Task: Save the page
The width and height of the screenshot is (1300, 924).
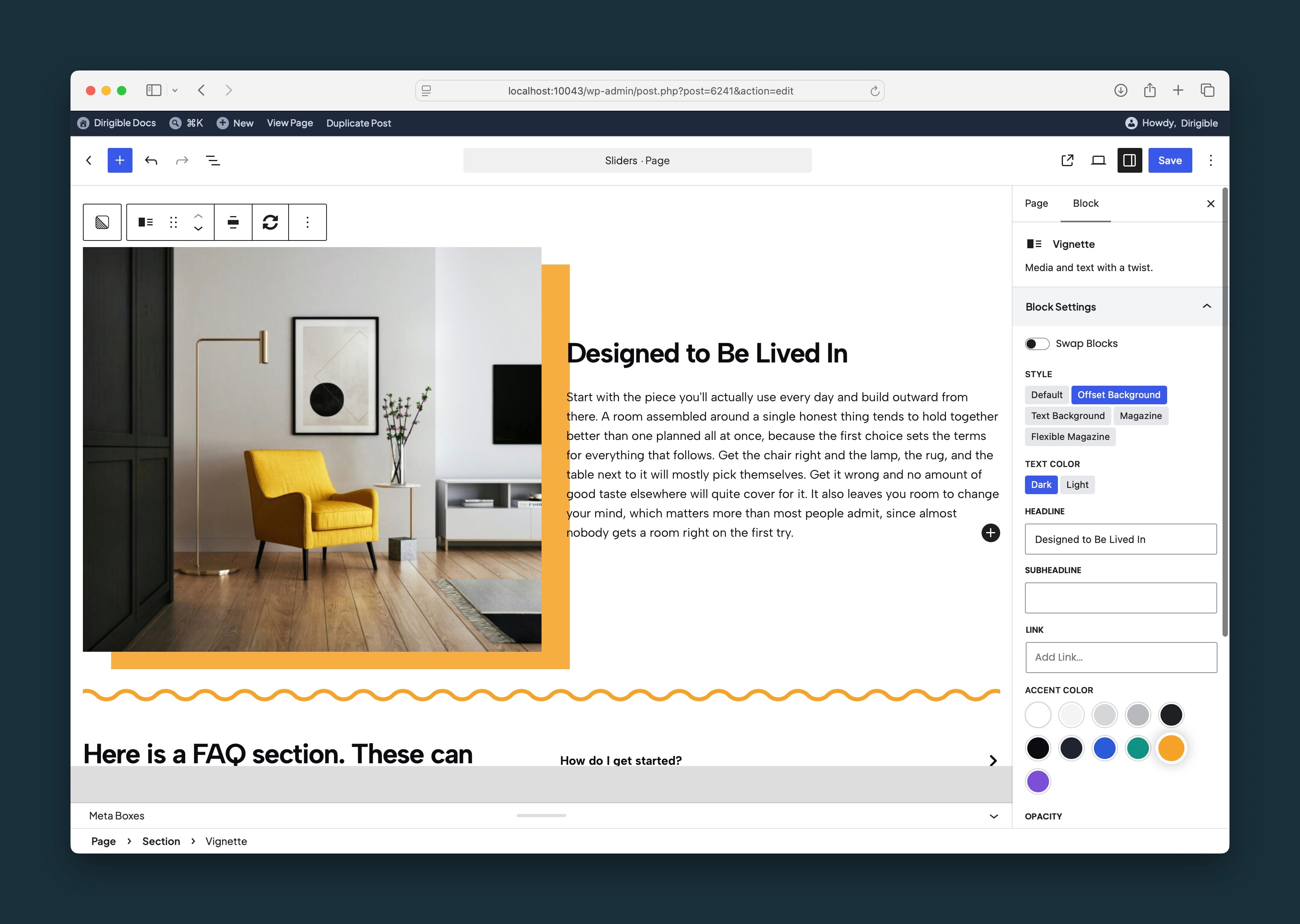Action: click(1170, 160)
